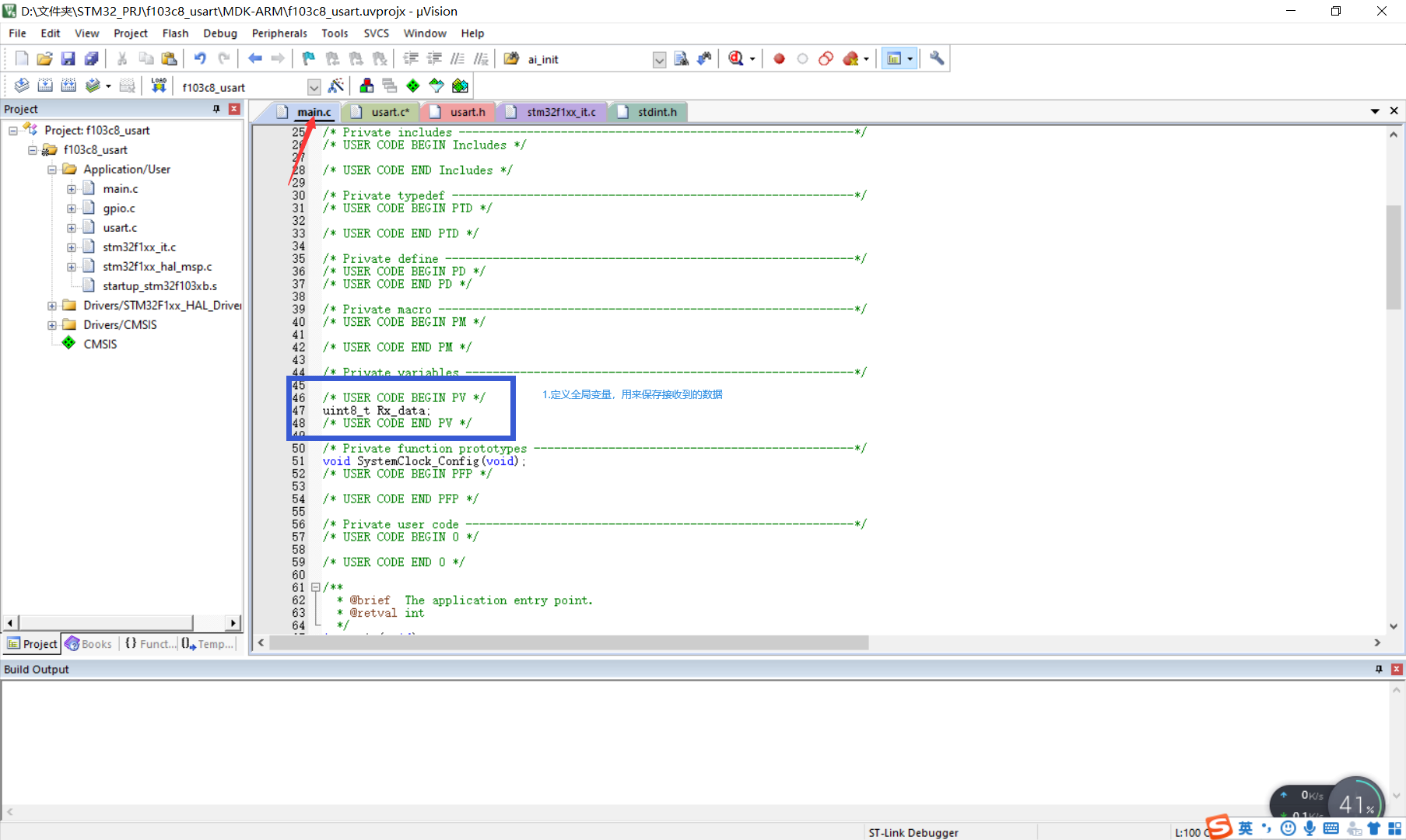The width and height of the screenshot is (1406, 840).
Task: Click the Project panel horizontal scrollbar
Action: pyautogui.click(x=106, y=623)
